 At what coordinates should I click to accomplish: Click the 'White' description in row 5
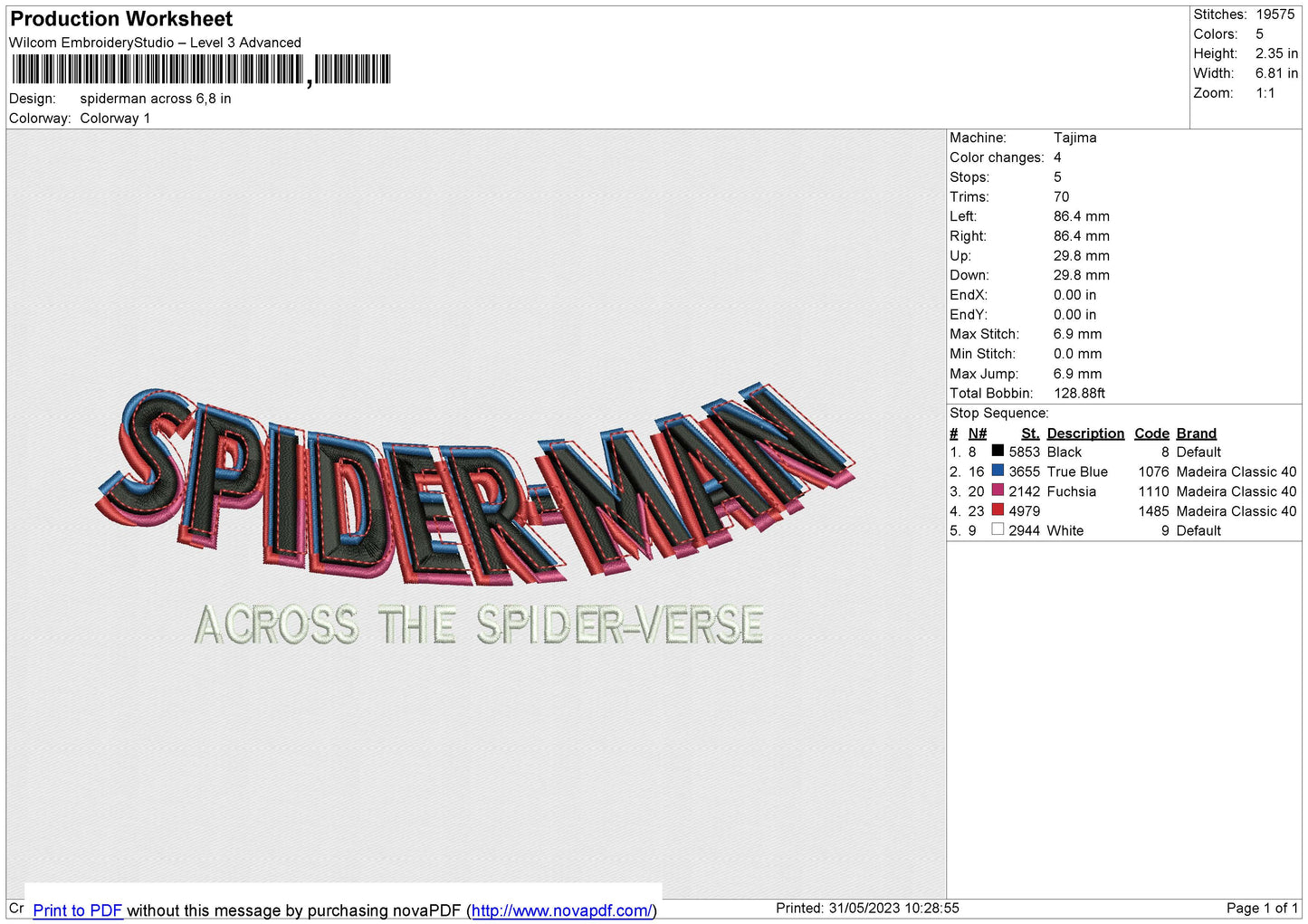tap(1065, 531)
